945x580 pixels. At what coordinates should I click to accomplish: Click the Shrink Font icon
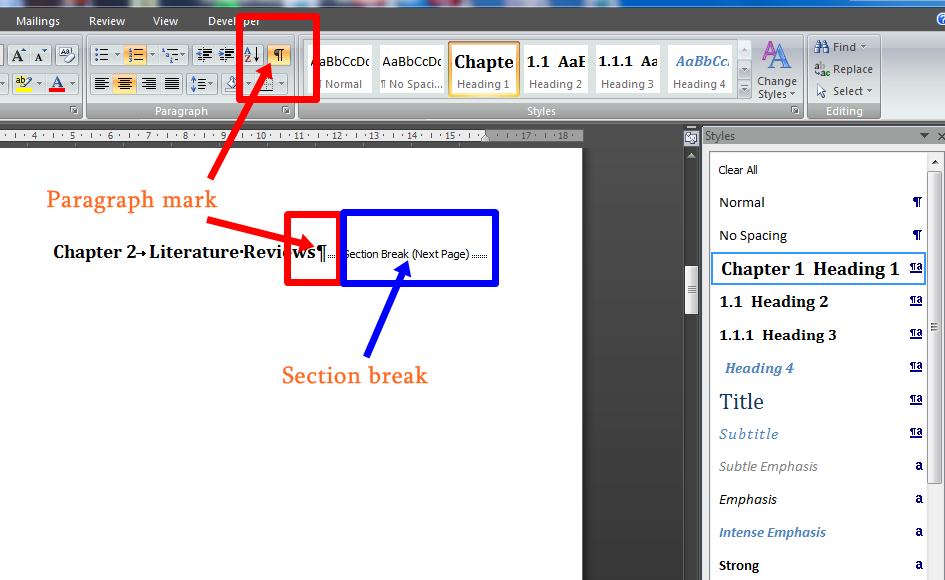(x=40, y=55)
